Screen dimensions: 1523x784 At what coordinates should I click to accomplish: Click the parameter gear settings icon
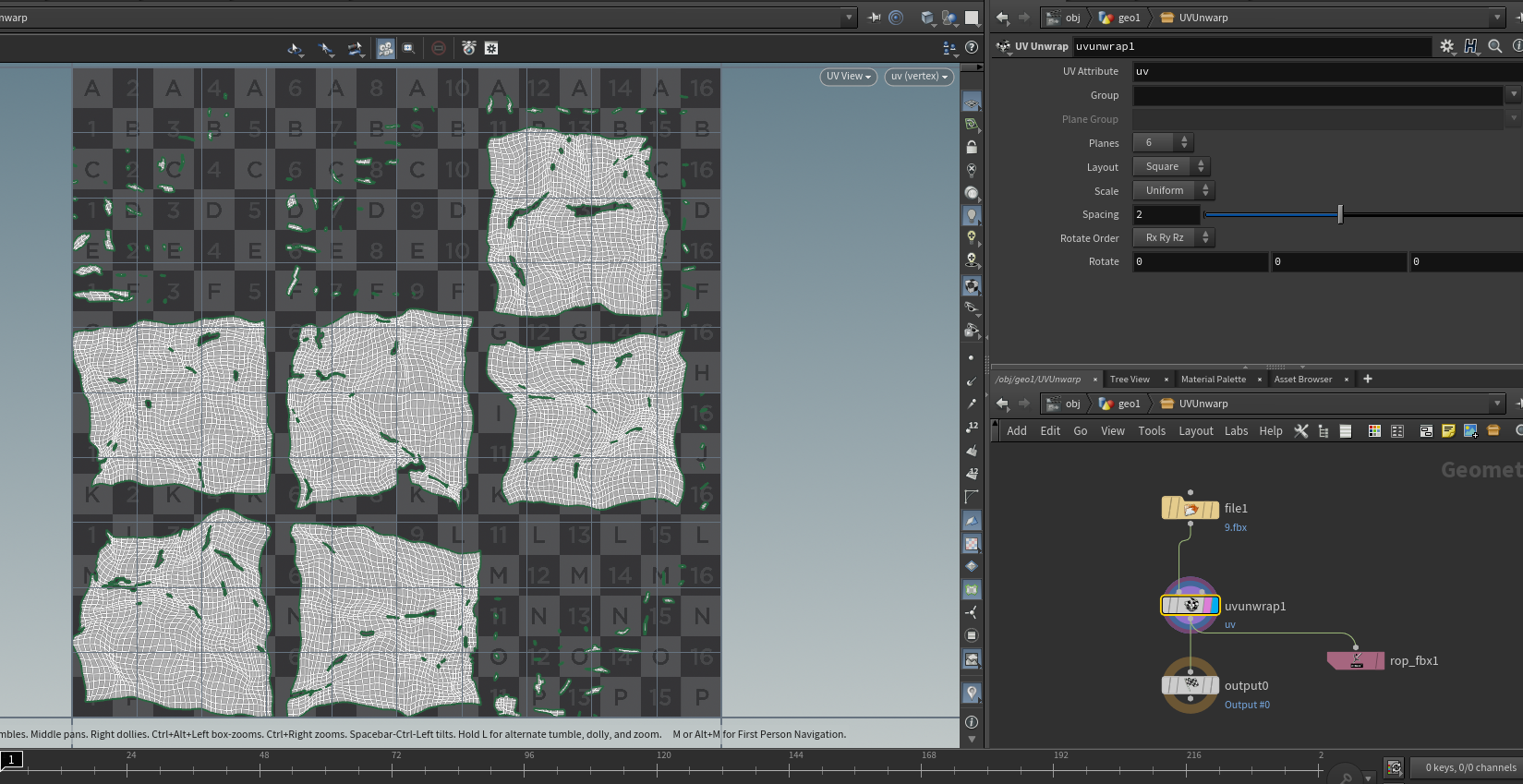pos(1446,46)
